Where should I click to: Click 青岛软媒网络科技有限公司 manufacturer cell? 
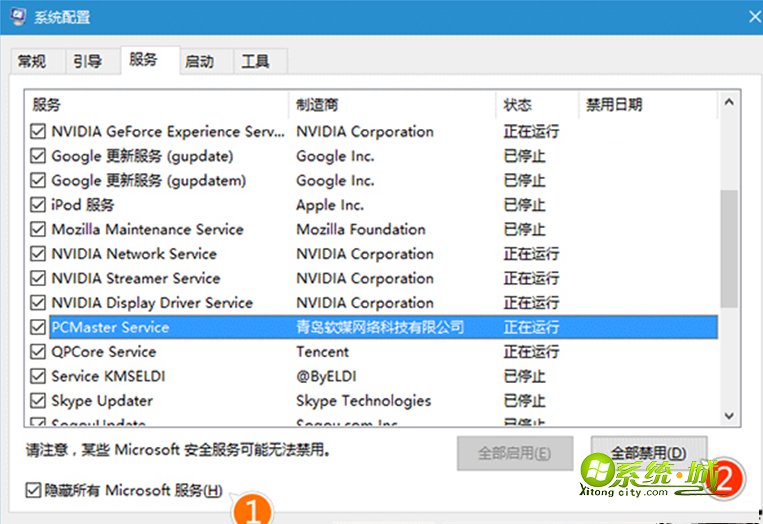tap(380, 327)
